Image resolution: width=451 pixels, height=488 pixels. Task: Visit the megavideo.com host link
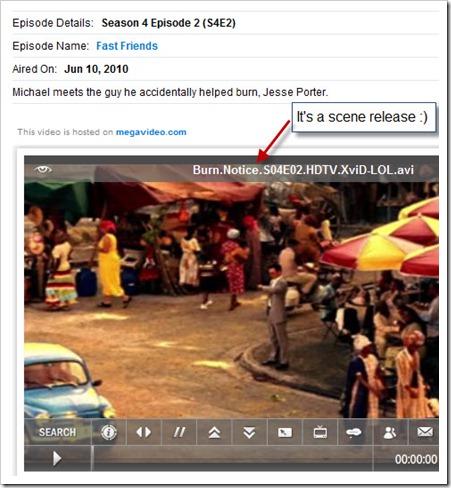(x=151, y=132)
